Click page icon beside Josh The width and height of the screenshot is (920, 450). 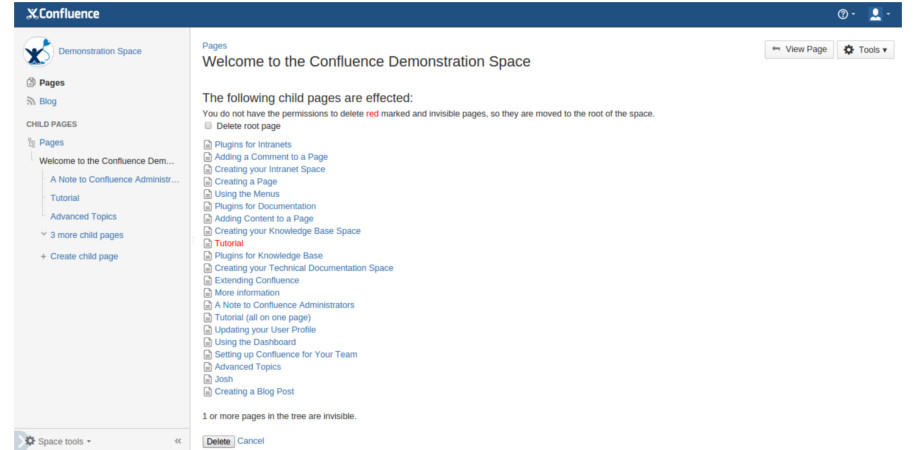click(207, 379)
